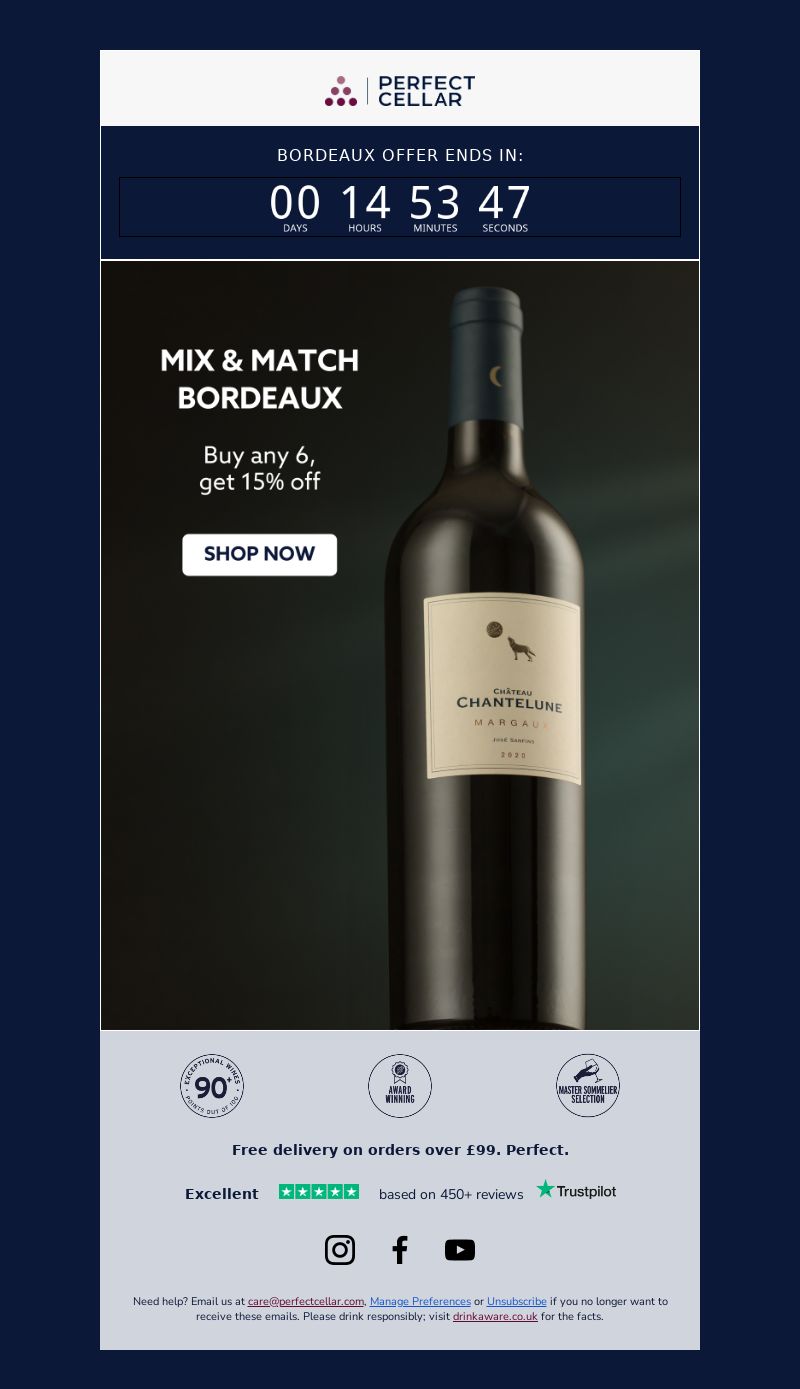The height and width of the screenshot is (1389, 800).
Task: Open the Instagram icon link
Action: tap(340, 1250)
